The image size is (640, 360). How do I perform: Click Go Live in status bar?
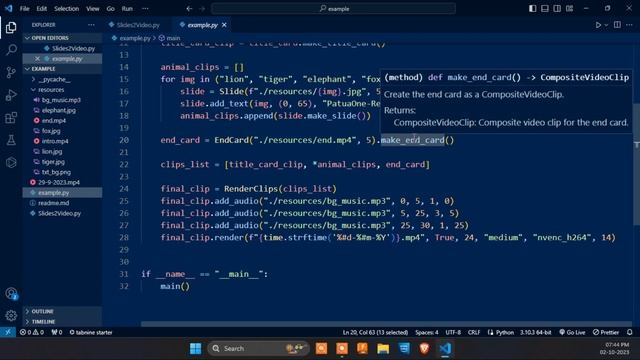click(572, 332)
